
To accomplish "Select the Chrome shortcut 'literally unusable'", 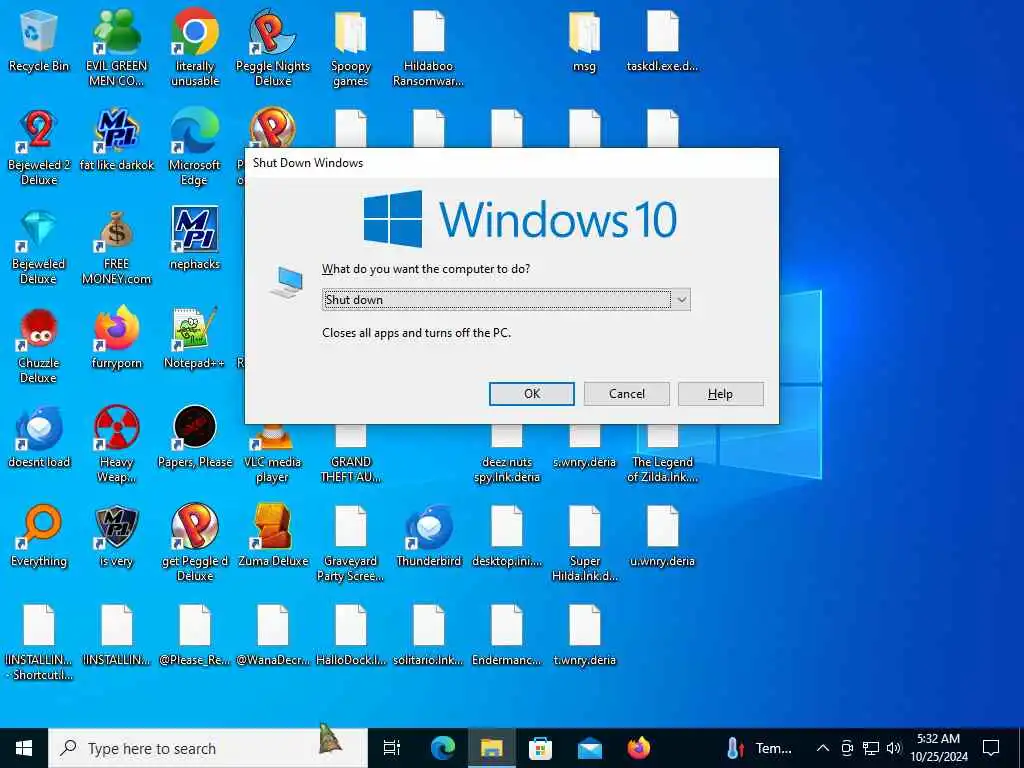I will click(195, 48).
